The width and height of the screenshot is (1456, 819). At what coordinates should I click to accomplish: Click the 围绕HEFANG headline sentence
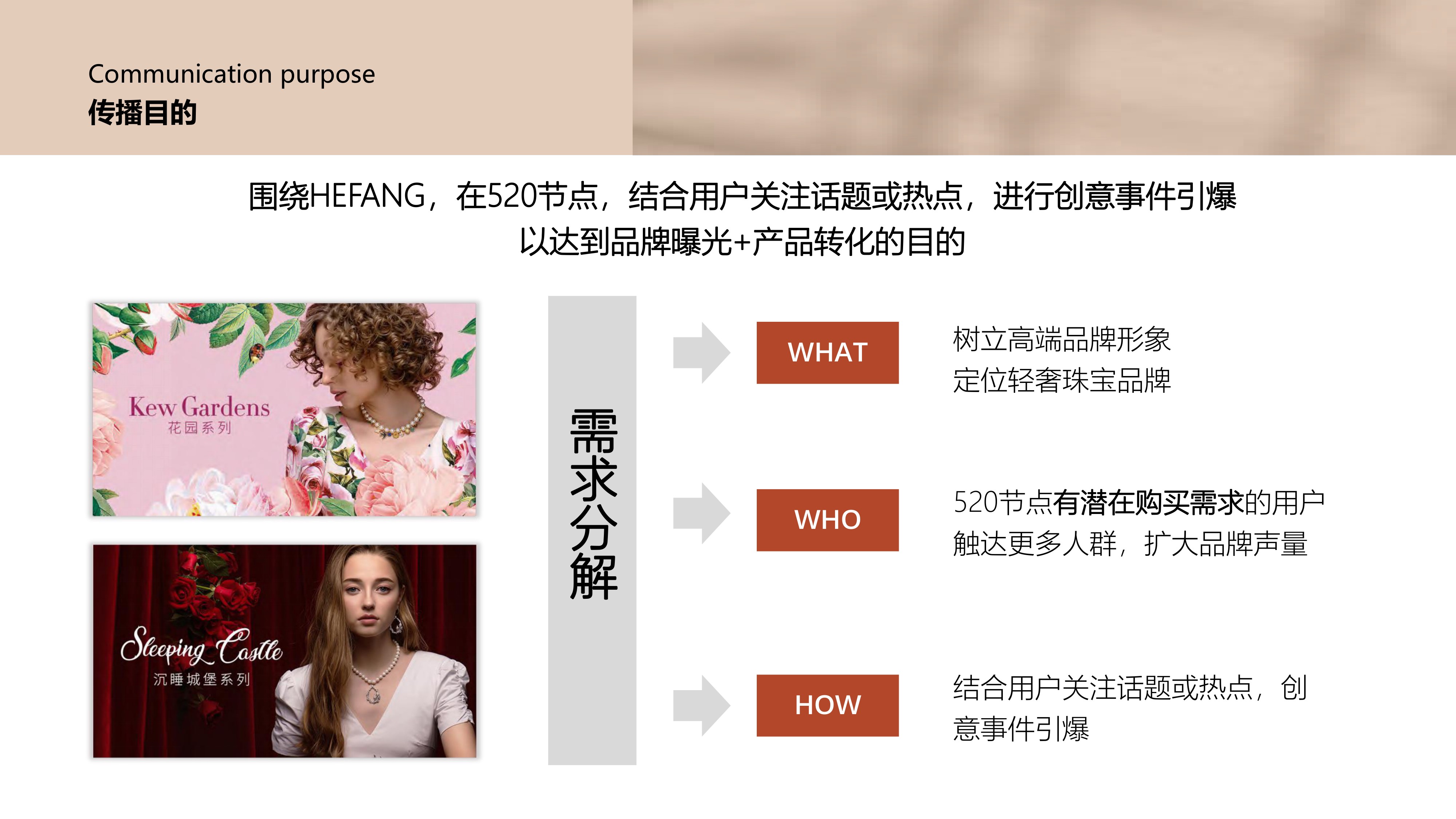742,196
